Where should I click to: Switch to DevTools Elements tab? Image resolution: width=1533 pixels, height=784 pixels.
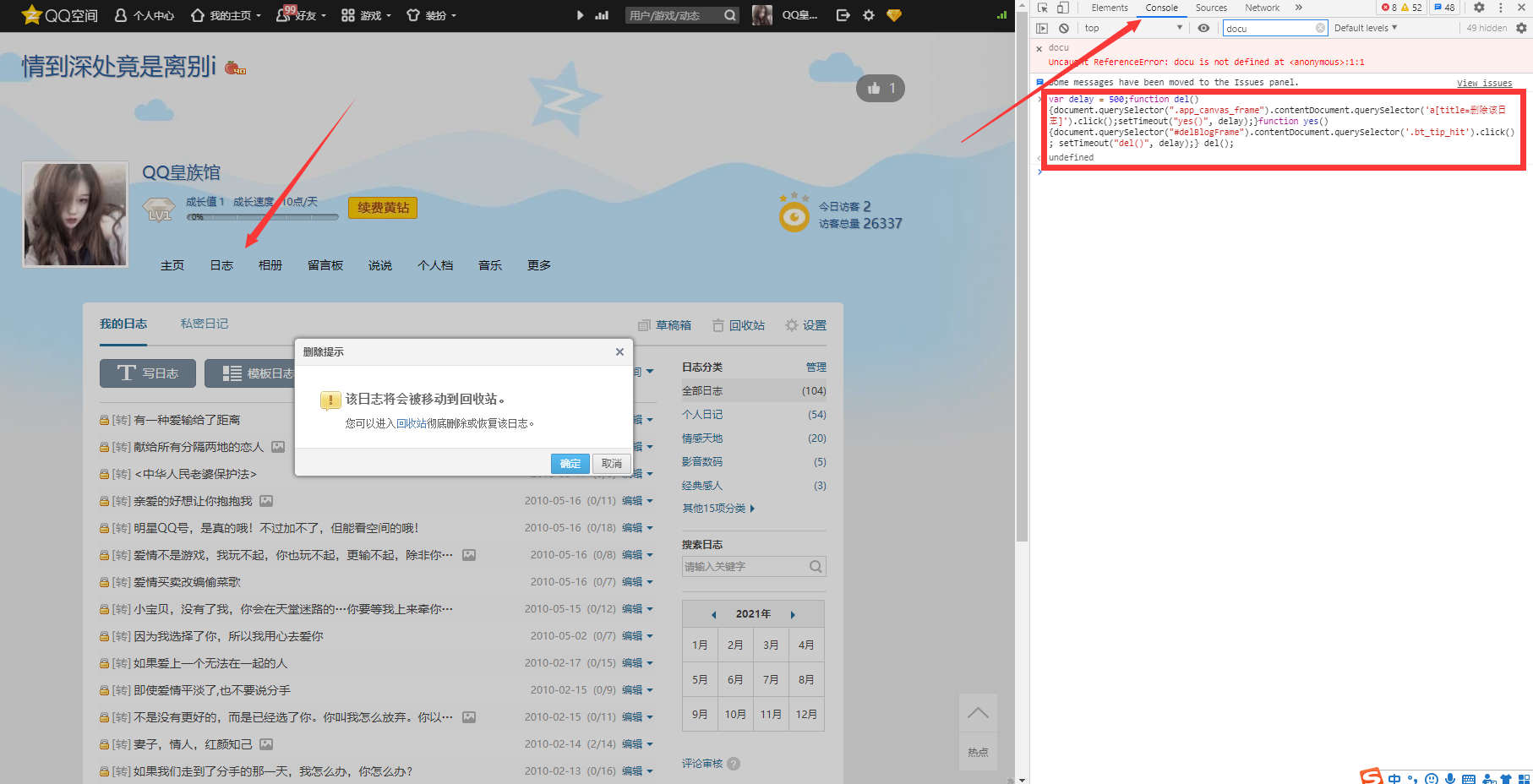1110,8
